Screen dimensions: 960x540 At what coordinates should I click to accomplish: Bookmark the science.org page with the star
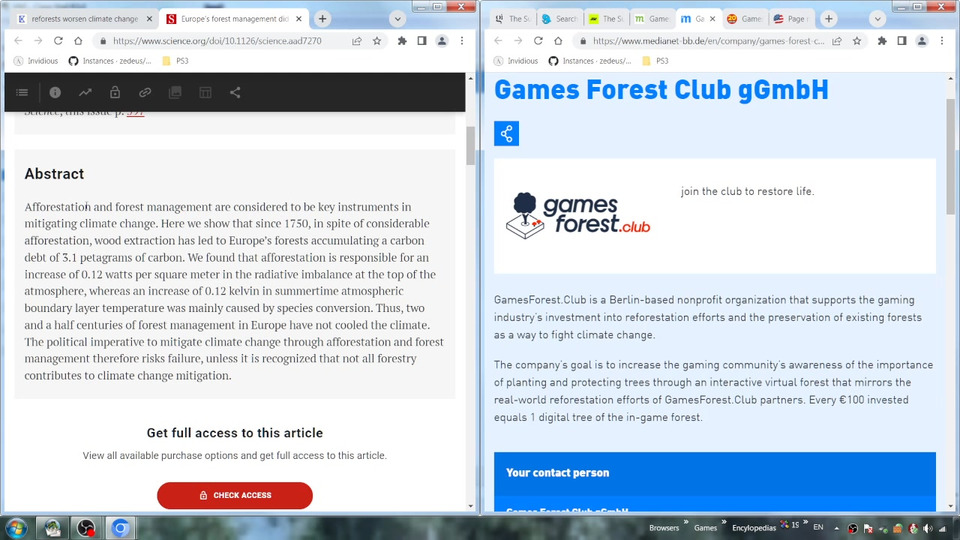(377, 41)
